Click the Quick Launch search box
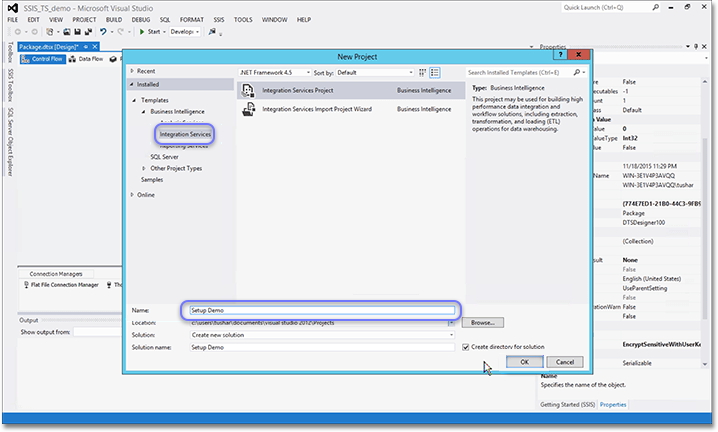 click(x=607, y=7)
